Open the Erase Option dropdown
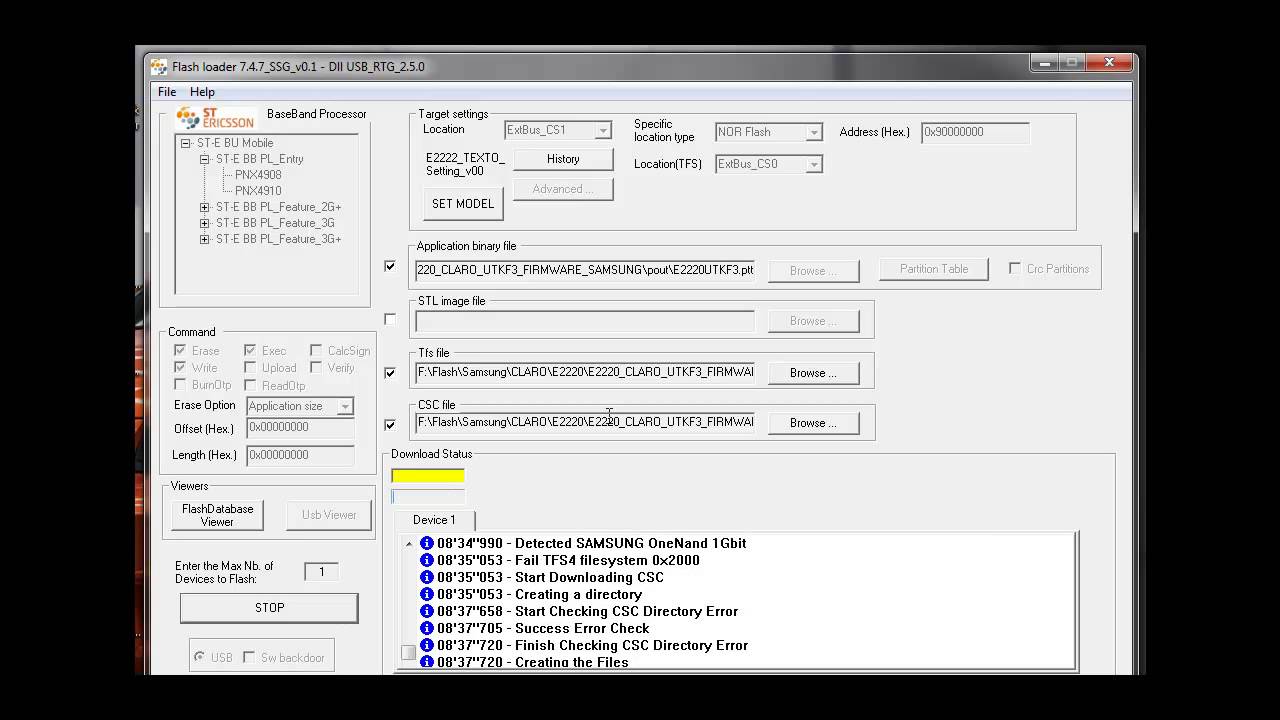The image size is (1280, 720). coord(344,406)
